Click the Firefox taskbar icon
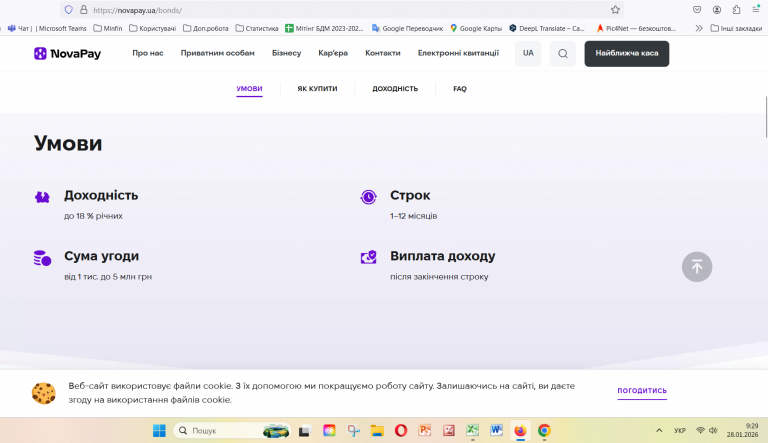The height and width of the screenshot is (443, 768). tap(520, 431)
